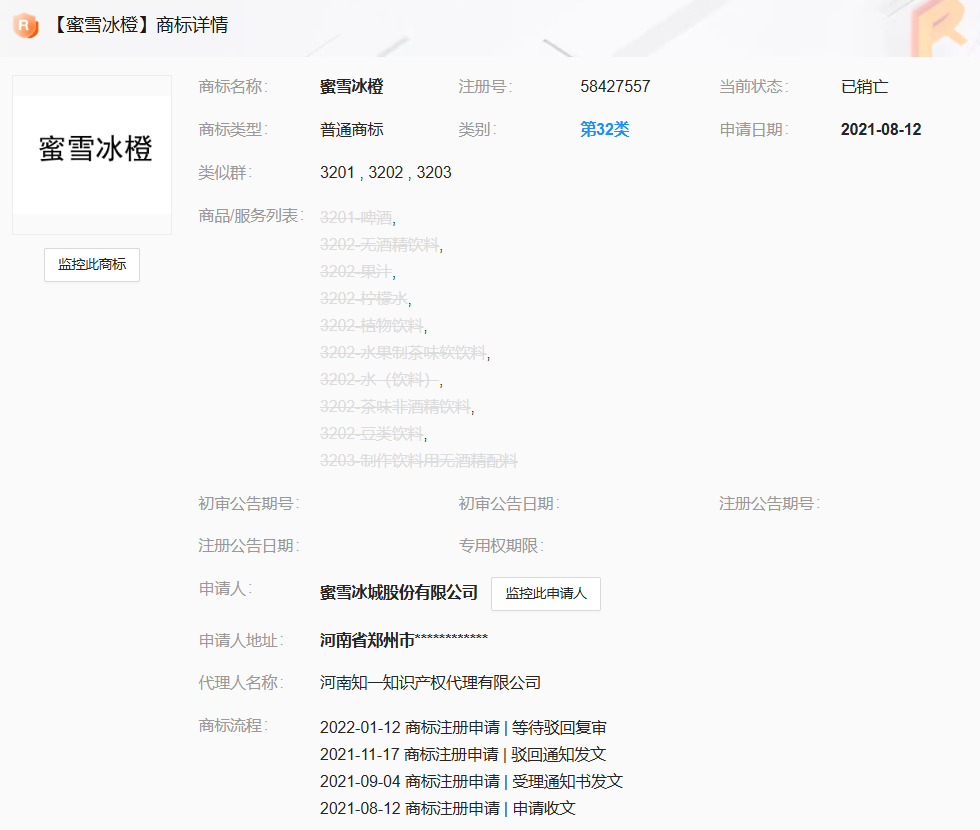The width and height of the screenshot is (980, 830).
Task: Click agent name 河南知一知识产权代理有限公司
Action: point(430,682)
